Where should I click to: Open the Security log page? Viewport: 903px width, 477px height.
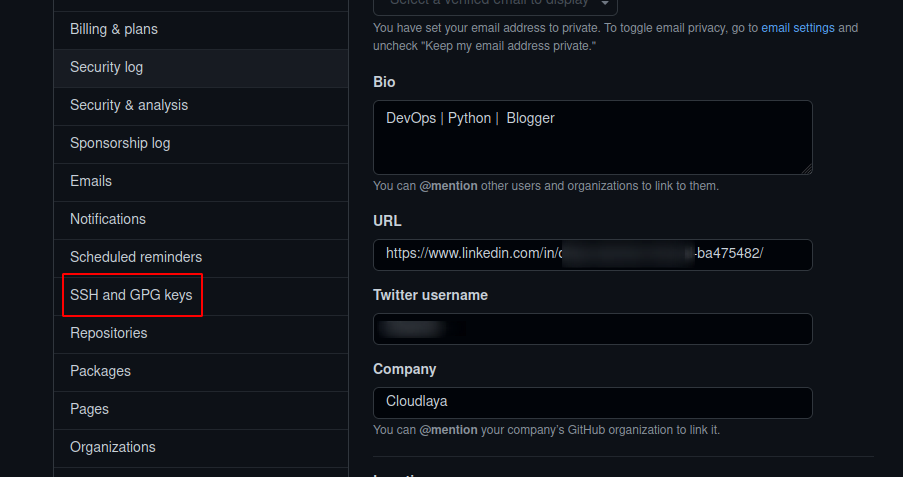(x=200, y=68)
